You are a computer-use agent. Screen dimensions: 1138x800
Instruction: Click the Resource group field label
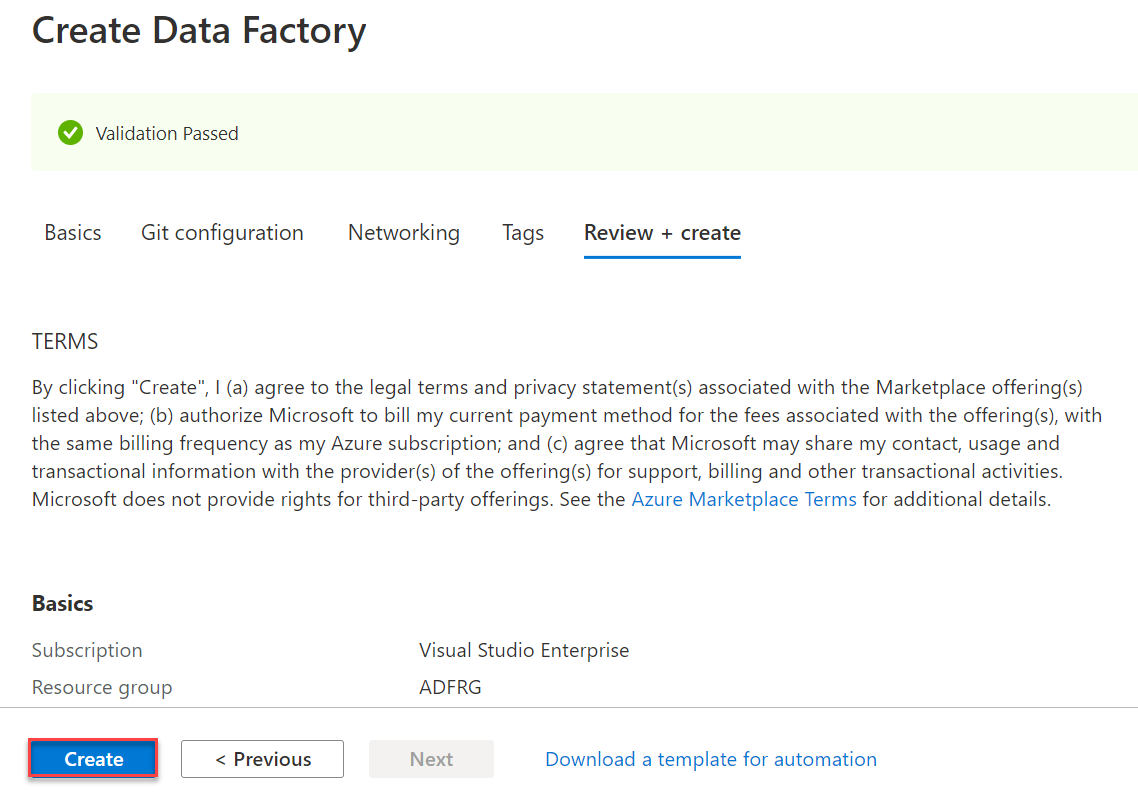pos(102,687)
